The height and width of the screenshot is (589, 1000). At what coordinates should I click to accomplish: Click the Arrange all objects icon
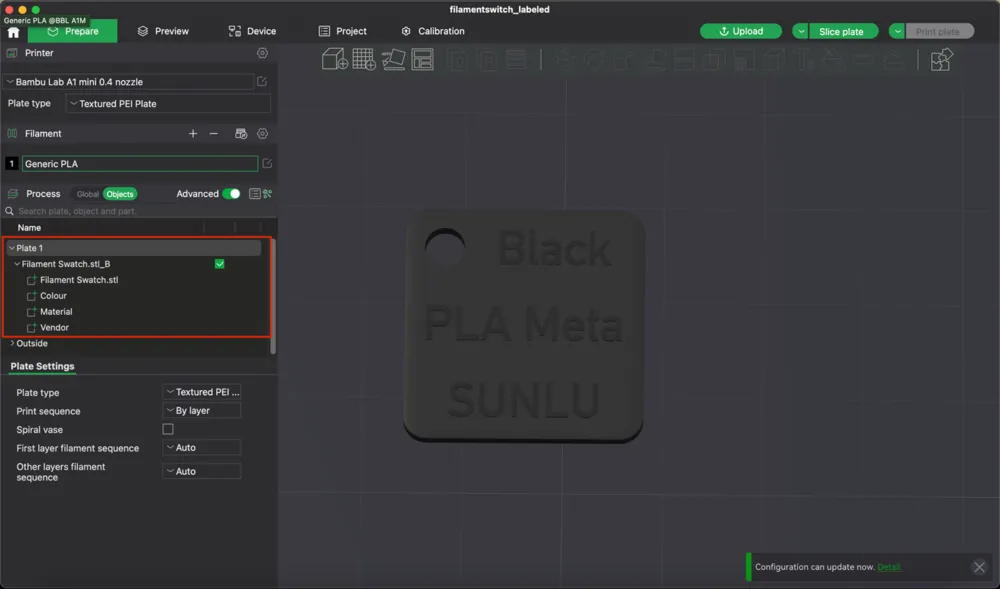[422, 59]
